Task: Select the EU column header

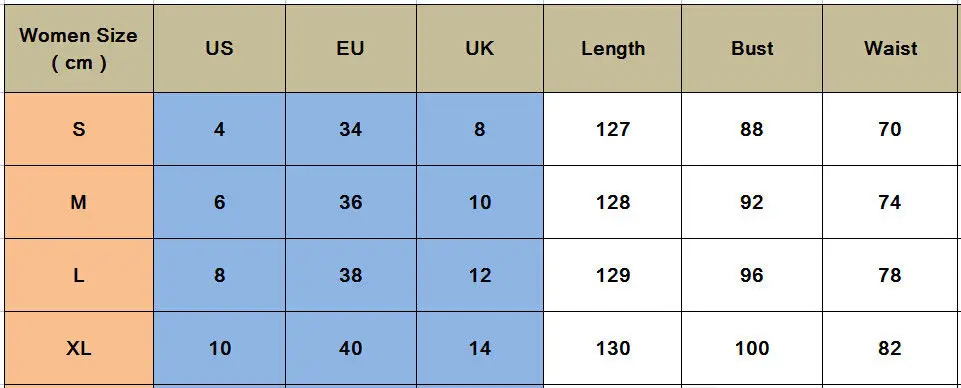Action: click(x=351, y=49)
